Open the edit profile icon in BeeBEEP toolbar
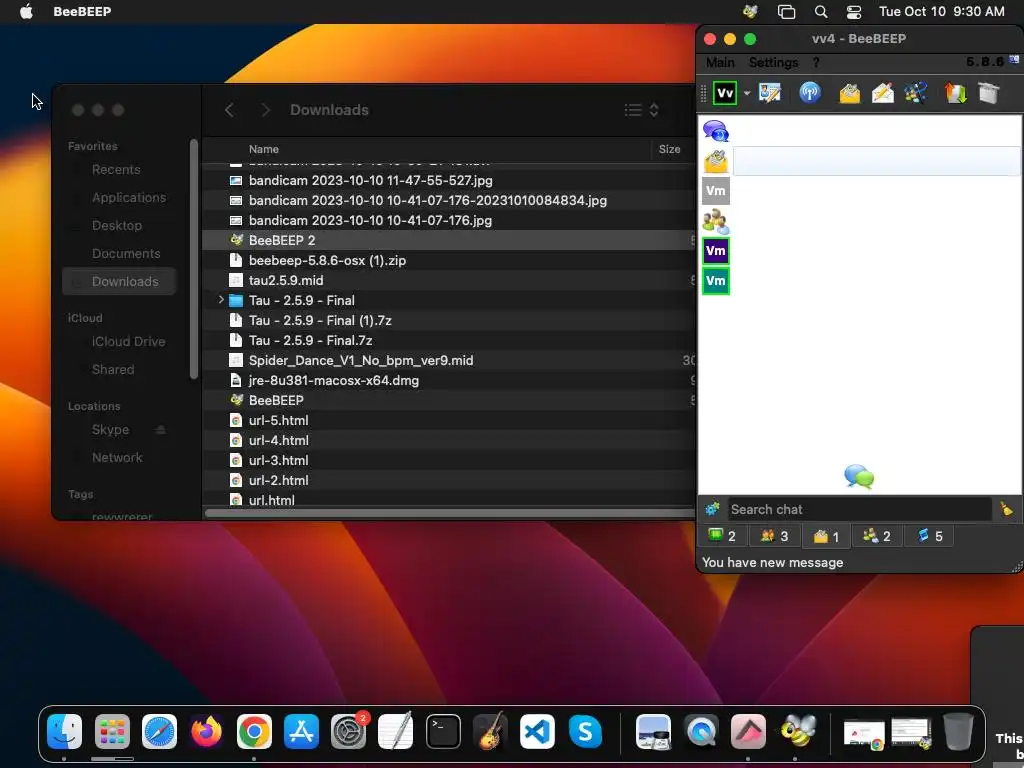This screenshot has height=768, width=1024. tap(770, 93)
